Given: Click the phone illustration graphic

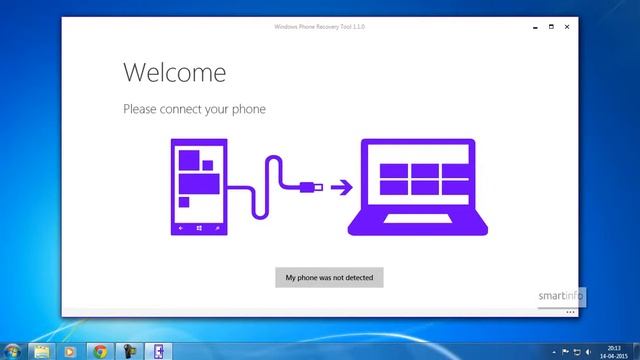Looking at the screenshot, I should [x=199, y=187].
